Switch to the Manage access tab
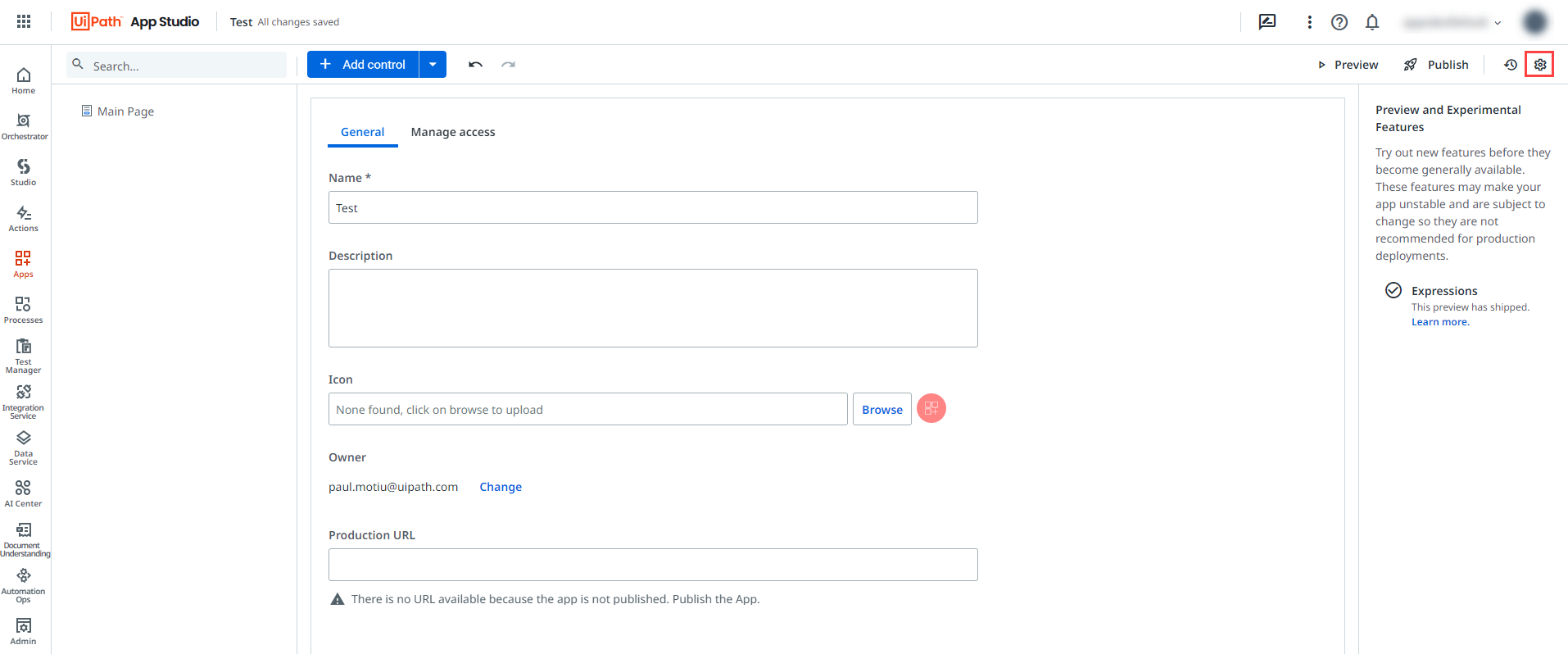 (x=453, y=132)
